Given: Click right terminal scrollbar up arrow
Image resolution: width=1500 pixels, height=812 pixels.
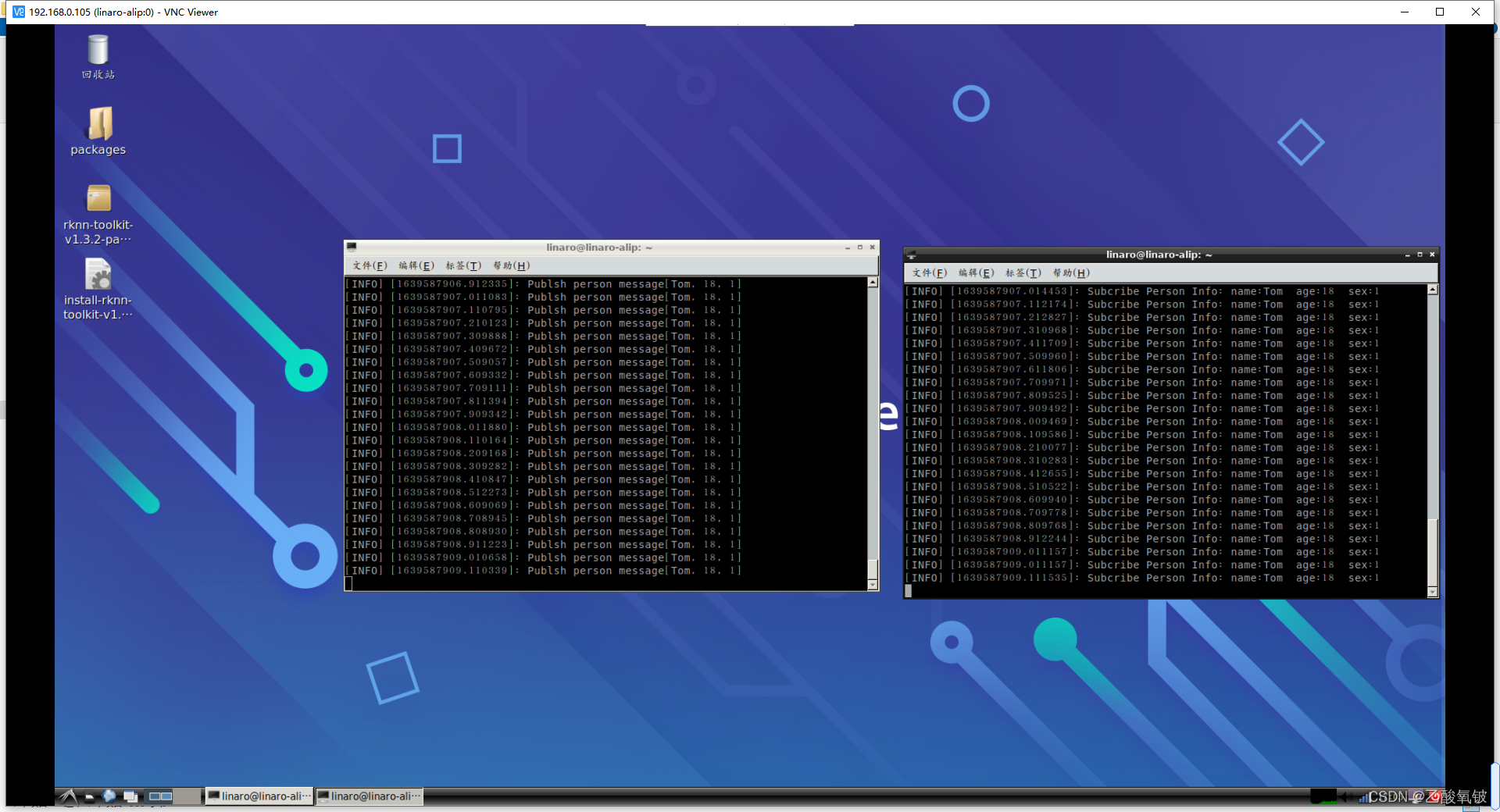Looking at the screenshot, I should (1433, 290).
